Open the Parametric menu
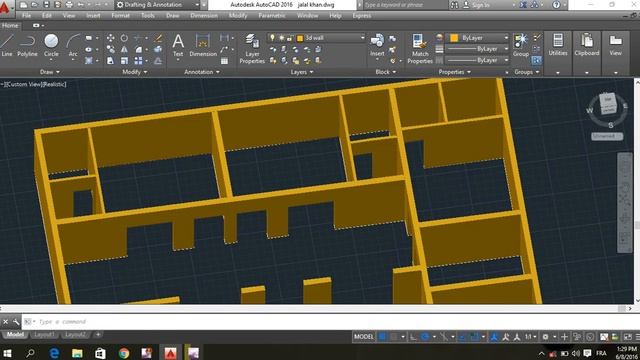This screenshot has width=640, height=360. 272,16
